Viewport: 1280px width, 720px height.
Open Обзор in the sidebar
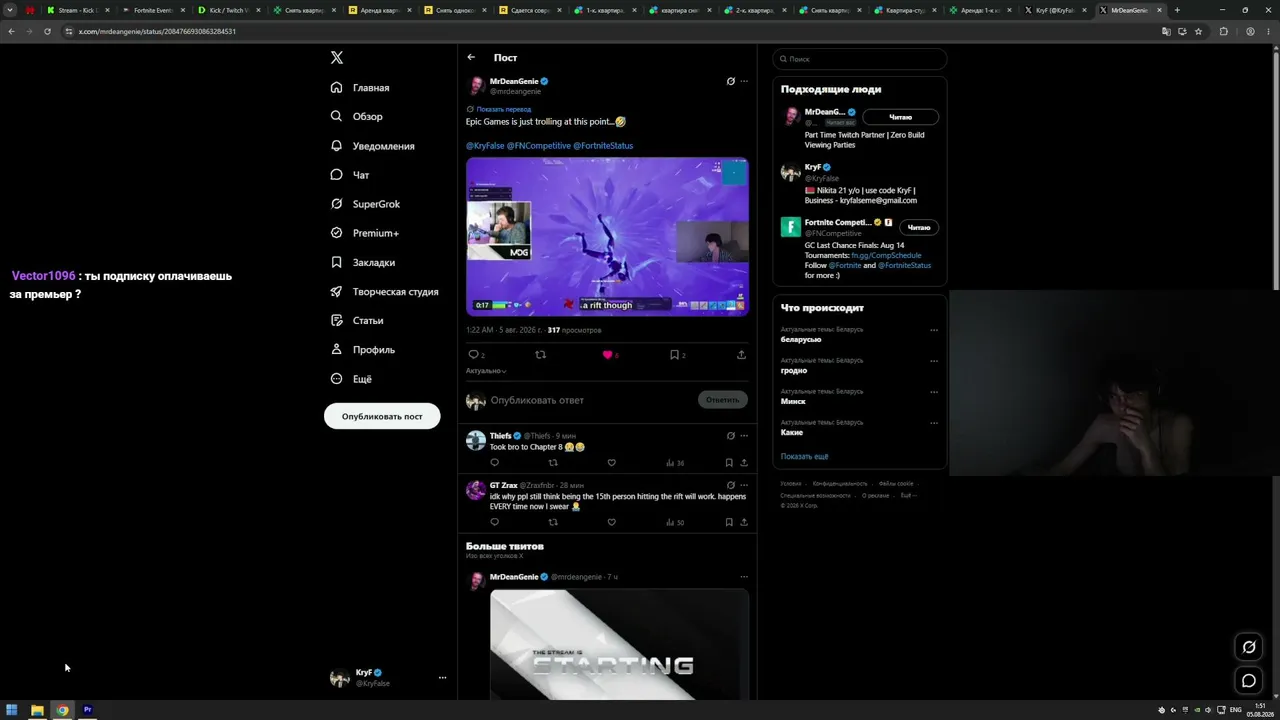357,117
